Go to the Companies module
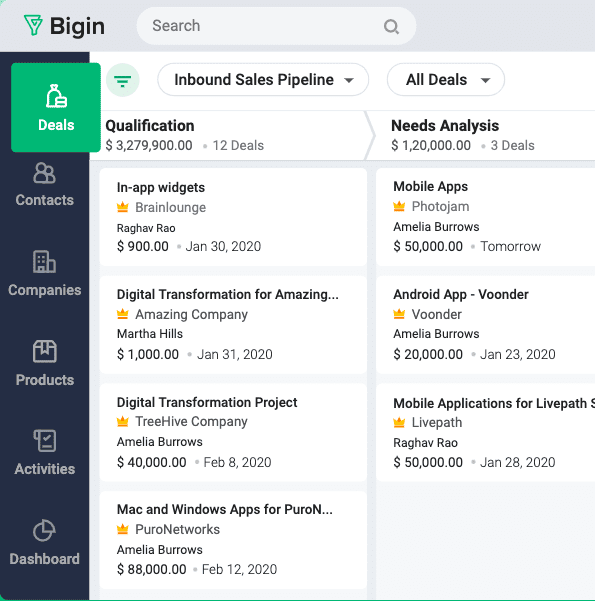 44,274
